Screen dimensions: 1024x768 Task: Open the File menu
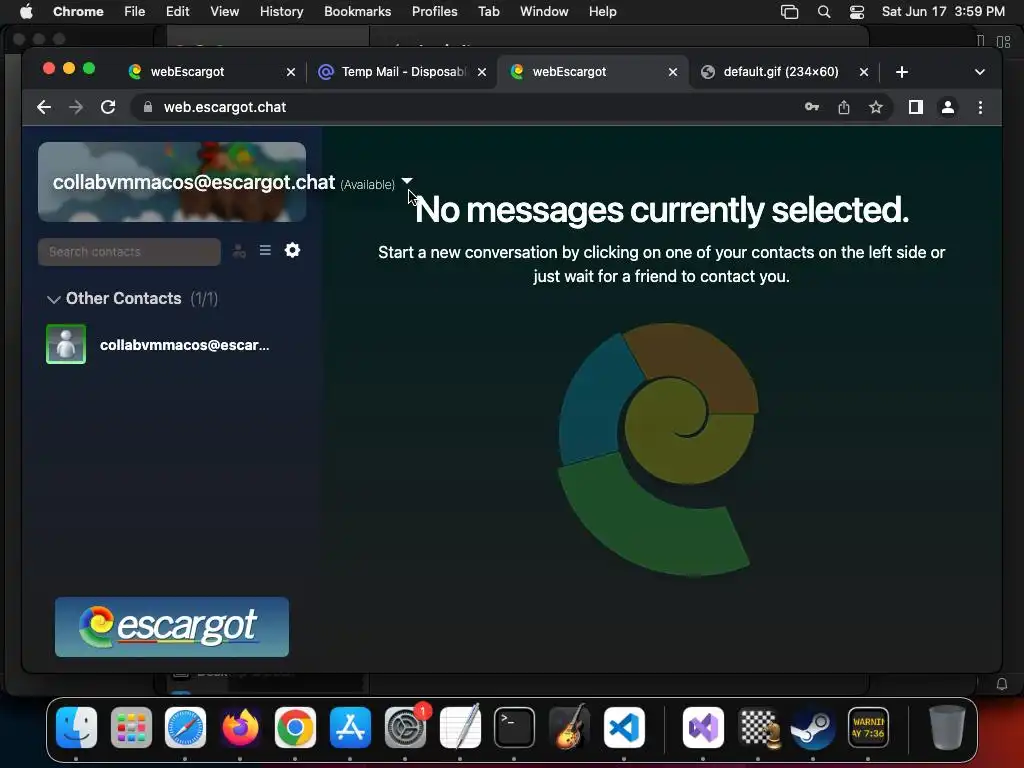click(x=135, y=11)
